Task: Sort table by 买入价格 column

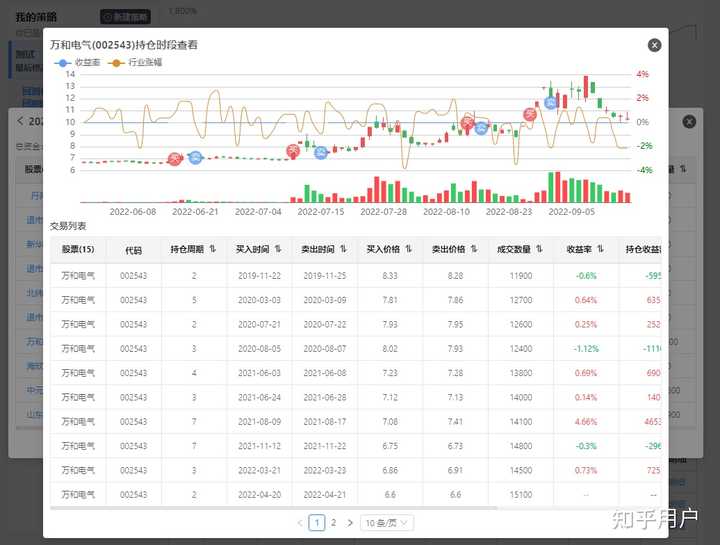Action: tap(408, 249)
